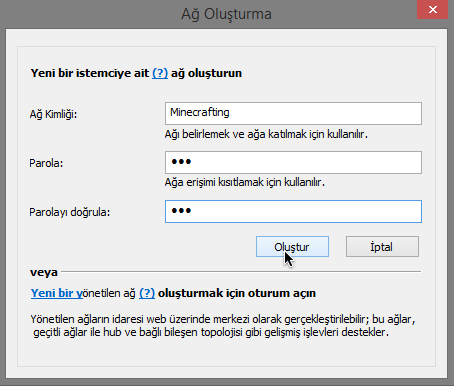Click the 'veya' separator label
This screenshot has height=386, width=454.
click(x=44, y=272)
